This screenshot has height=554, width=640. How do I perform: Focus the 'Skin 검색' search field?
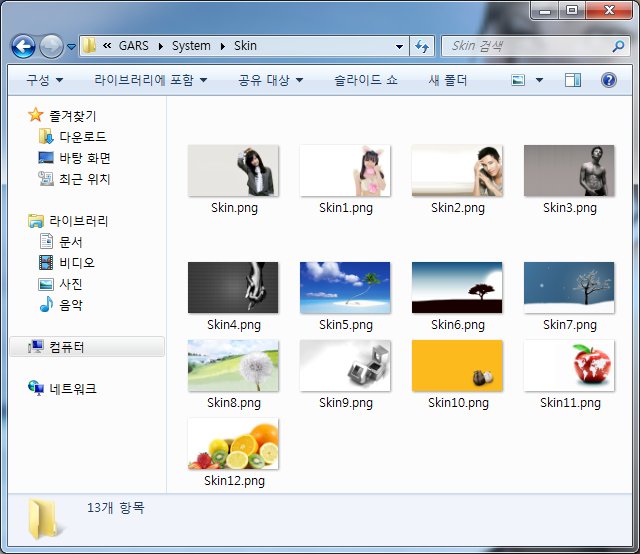click(x=536, y=46)
